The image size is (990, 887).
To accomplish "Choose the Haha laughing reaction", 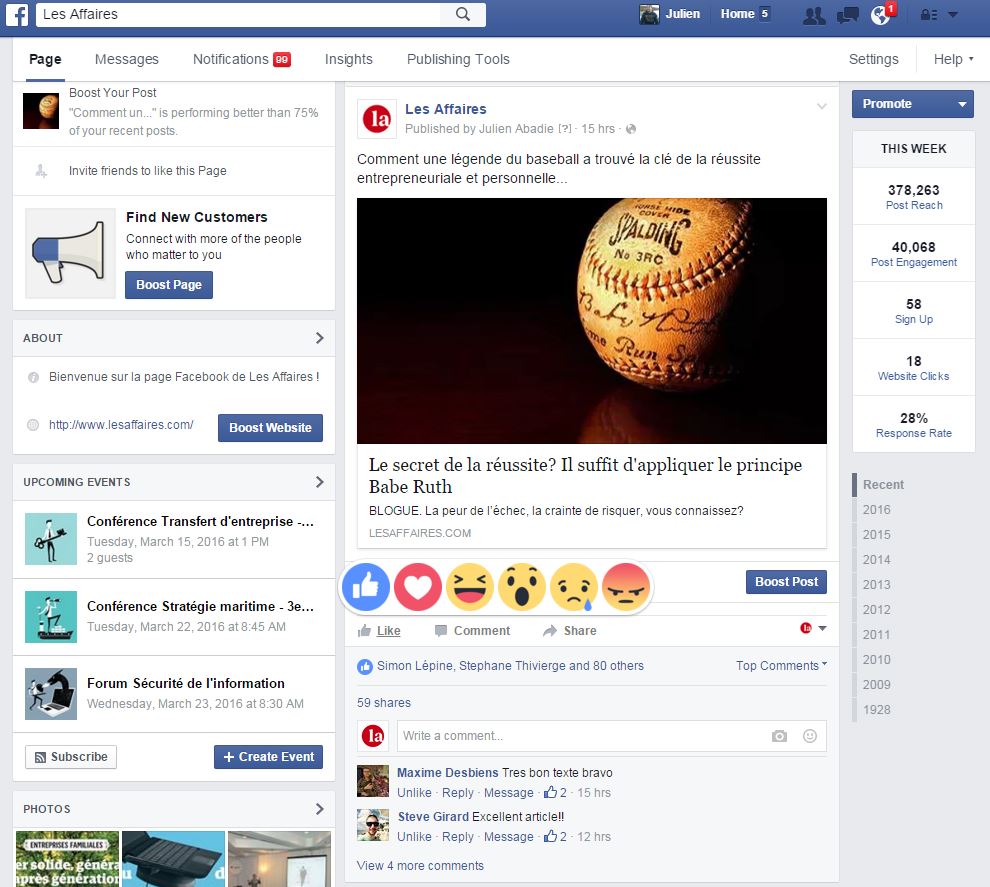I will (x=470, y=587).
